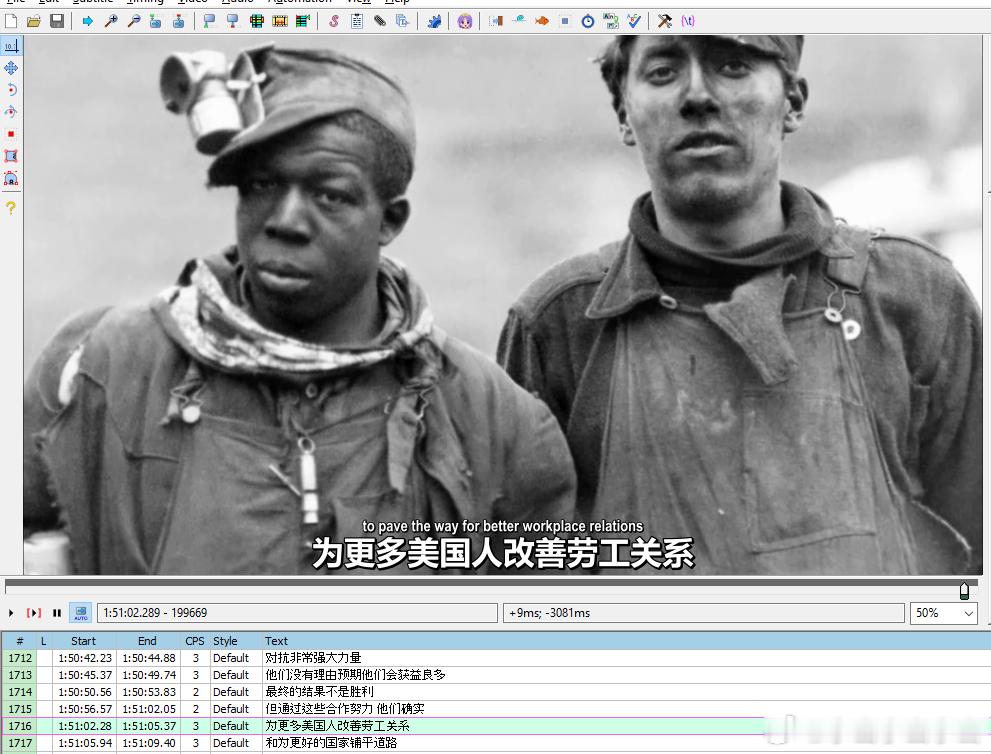991x754 pixels.
Task: Select line 1715 starting 1:50:56.57
Action: click(496, 709)
